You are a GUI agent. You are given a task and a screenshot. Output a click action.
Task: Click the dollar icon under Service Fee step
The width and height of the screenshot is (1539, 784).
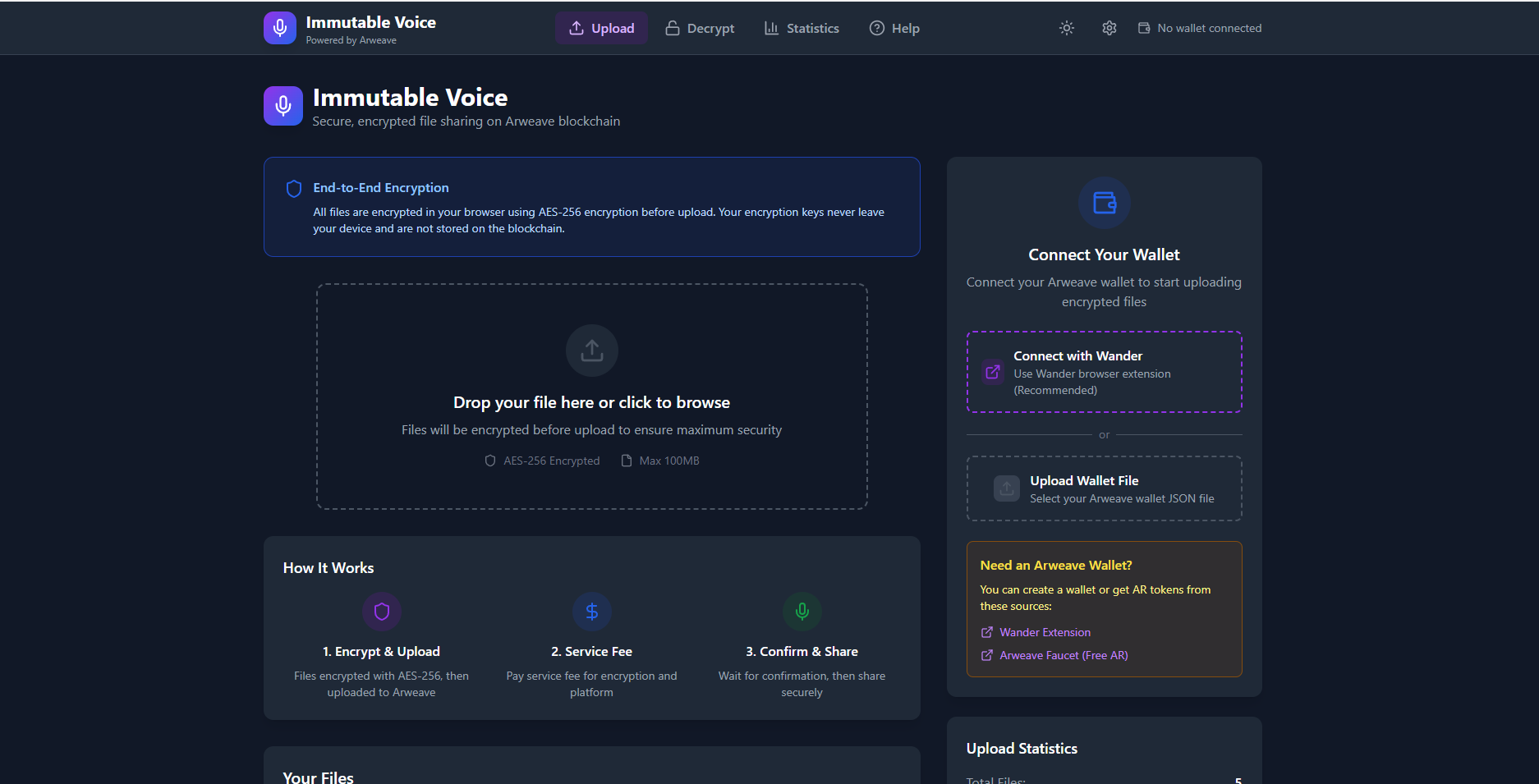[591, 611]
